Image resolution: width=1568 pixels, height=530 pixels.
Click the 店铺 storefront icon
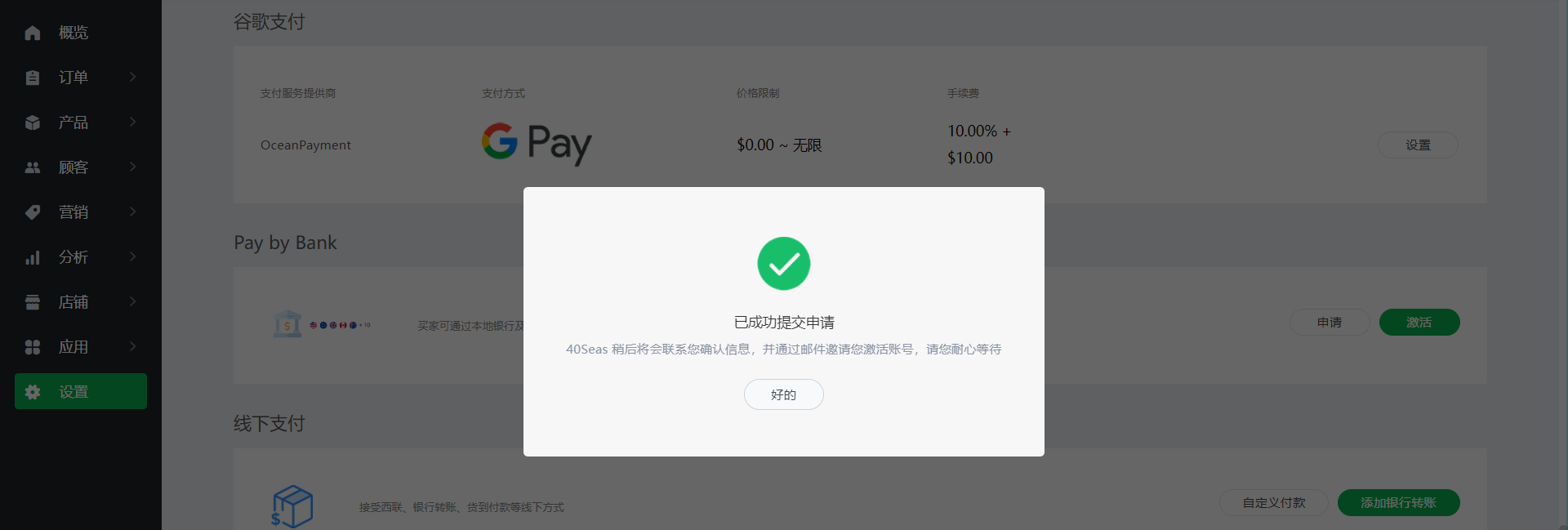pos(33,302)
